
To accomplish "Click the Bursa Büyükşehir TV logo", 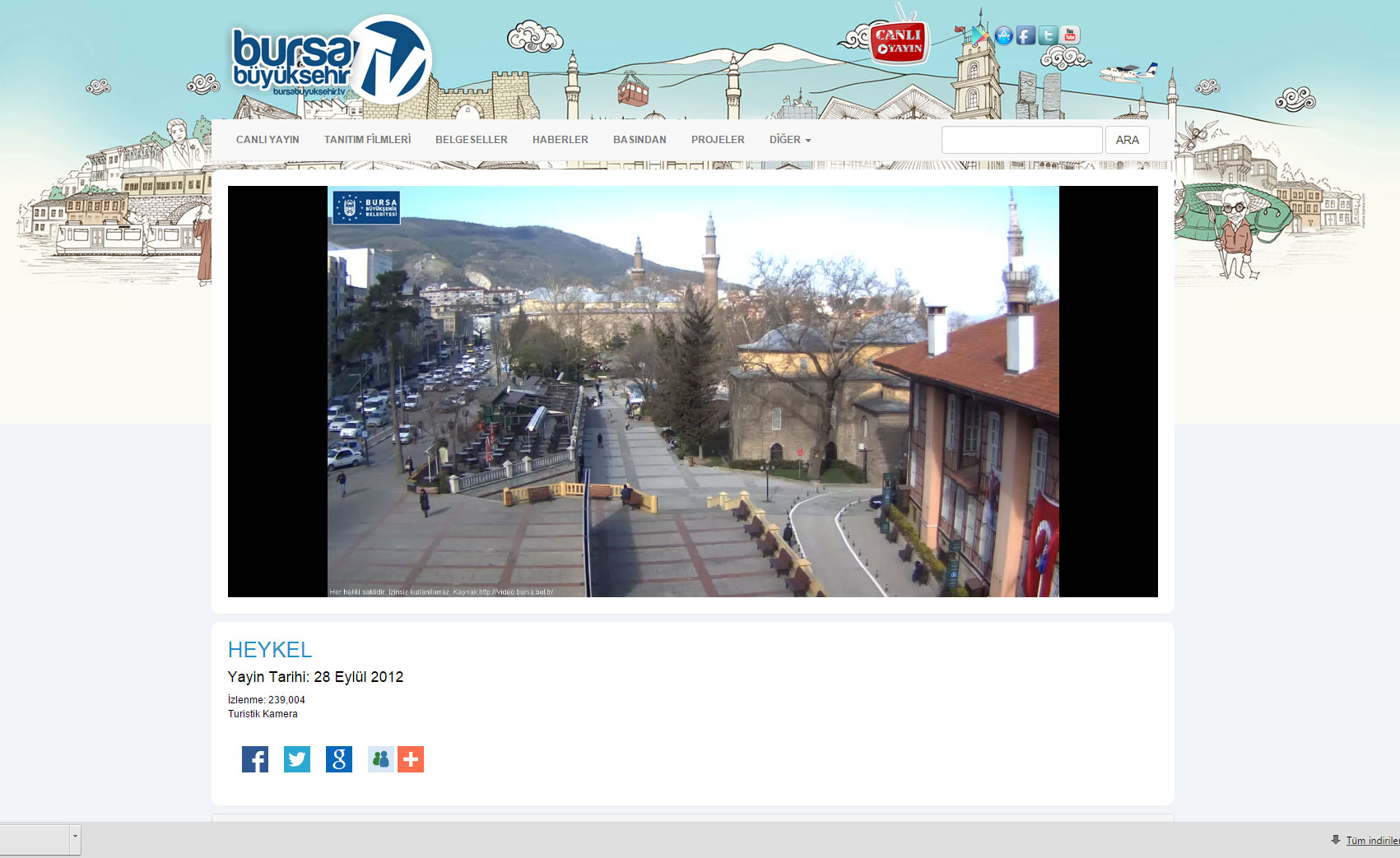I will pyautogui.click(x=331, y=61).
